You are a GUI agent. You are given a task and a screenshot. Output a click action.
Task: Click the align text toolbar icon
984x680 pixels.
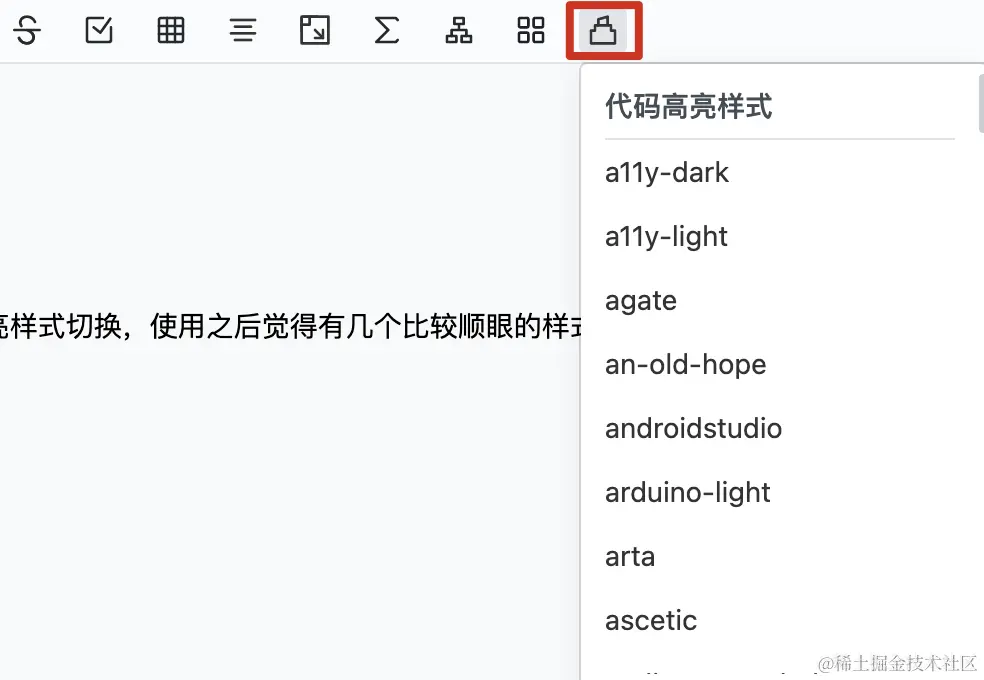[x=243, y=30]
